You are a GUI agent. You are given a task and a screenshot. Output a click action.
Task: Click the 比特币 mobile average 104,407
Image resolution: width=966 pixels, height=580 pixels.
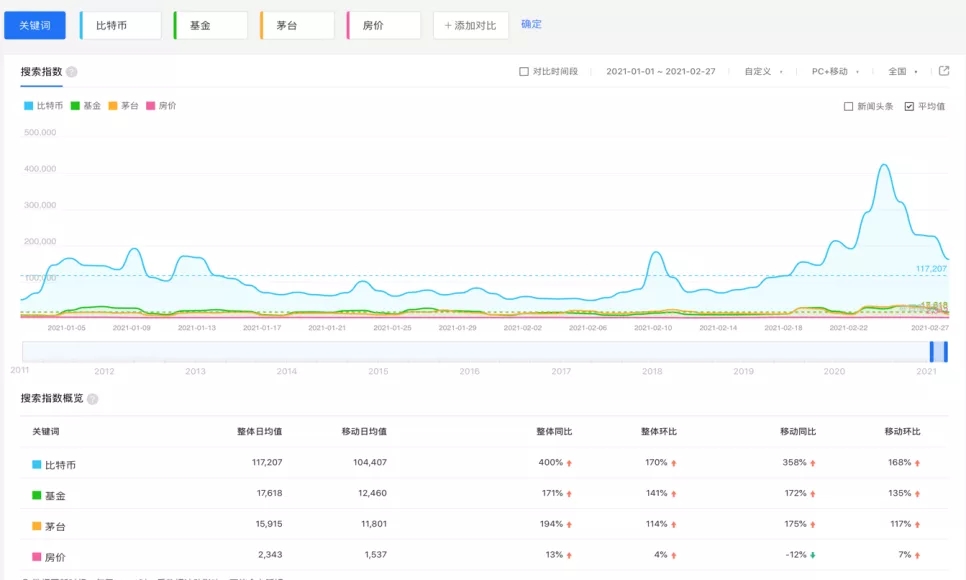pyautogui.click(x=370, y=462)
